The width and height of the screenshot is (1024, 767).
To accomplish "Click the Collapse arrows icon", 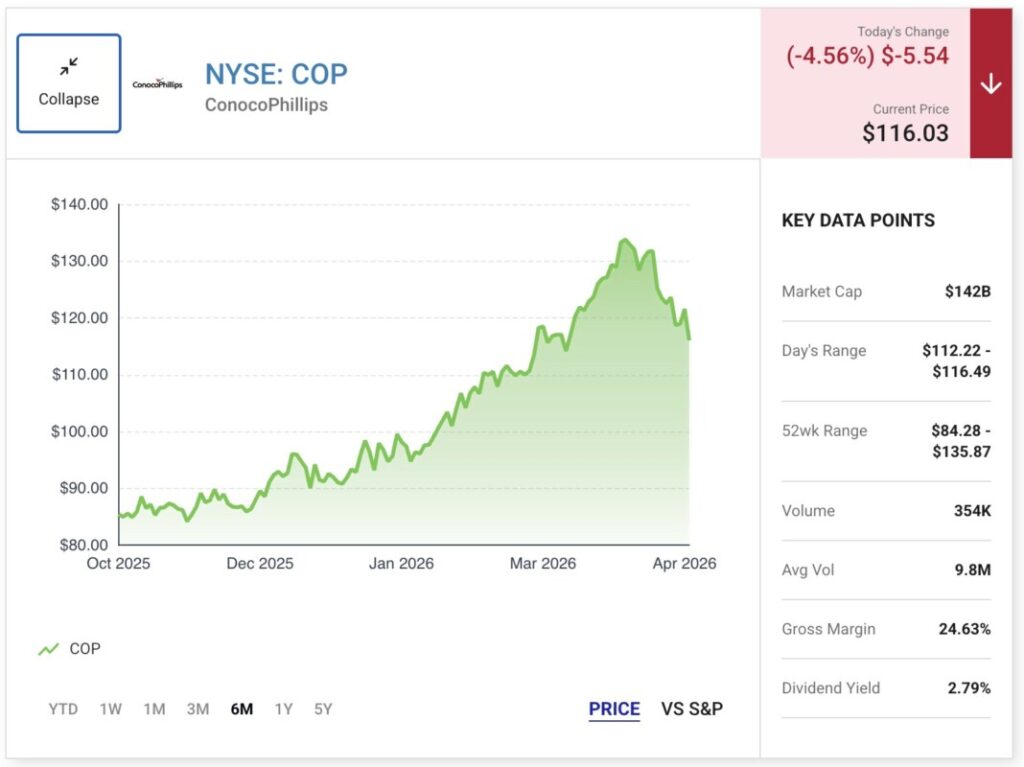I will (68, 67).
